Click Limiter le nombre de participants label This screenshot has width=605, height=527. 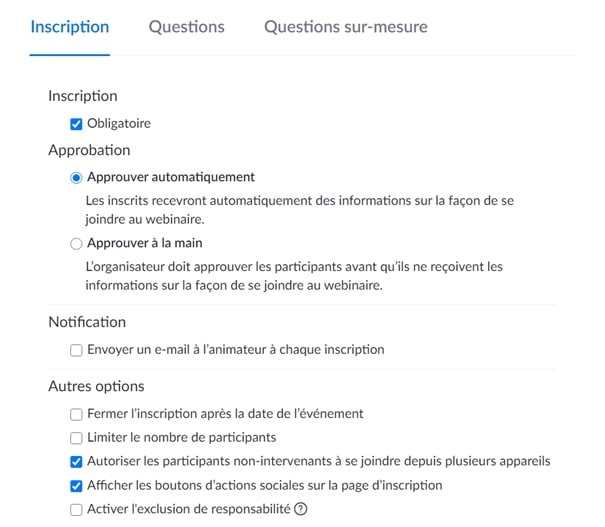(x=182, y=437)
